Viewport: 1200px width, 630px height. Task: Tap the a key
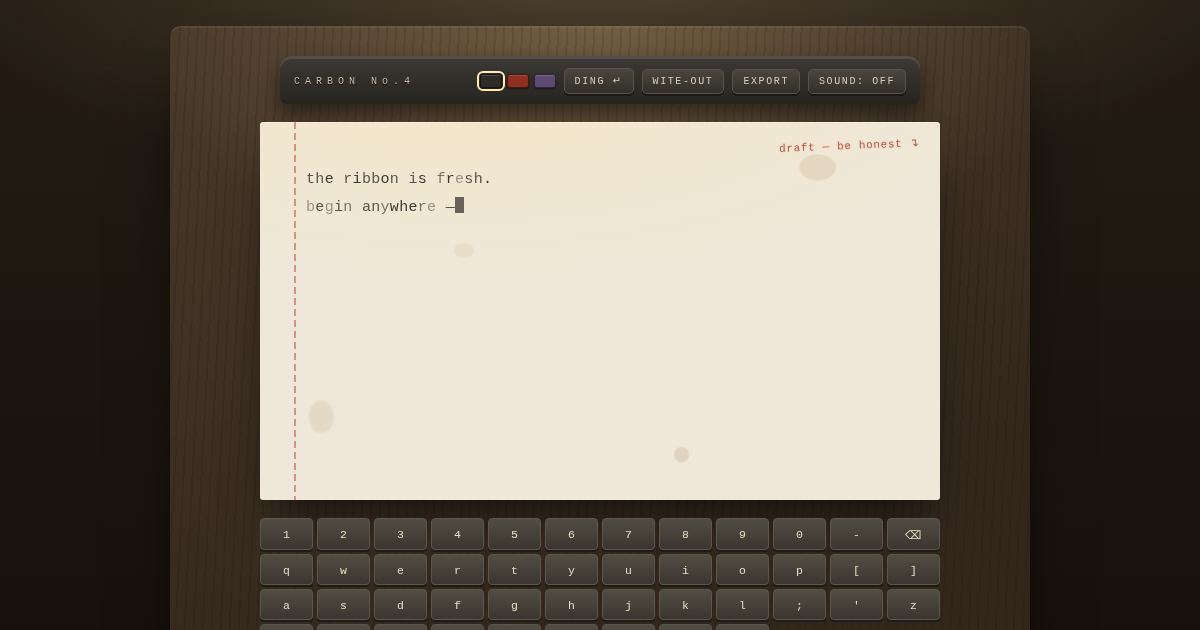(286, 604)
